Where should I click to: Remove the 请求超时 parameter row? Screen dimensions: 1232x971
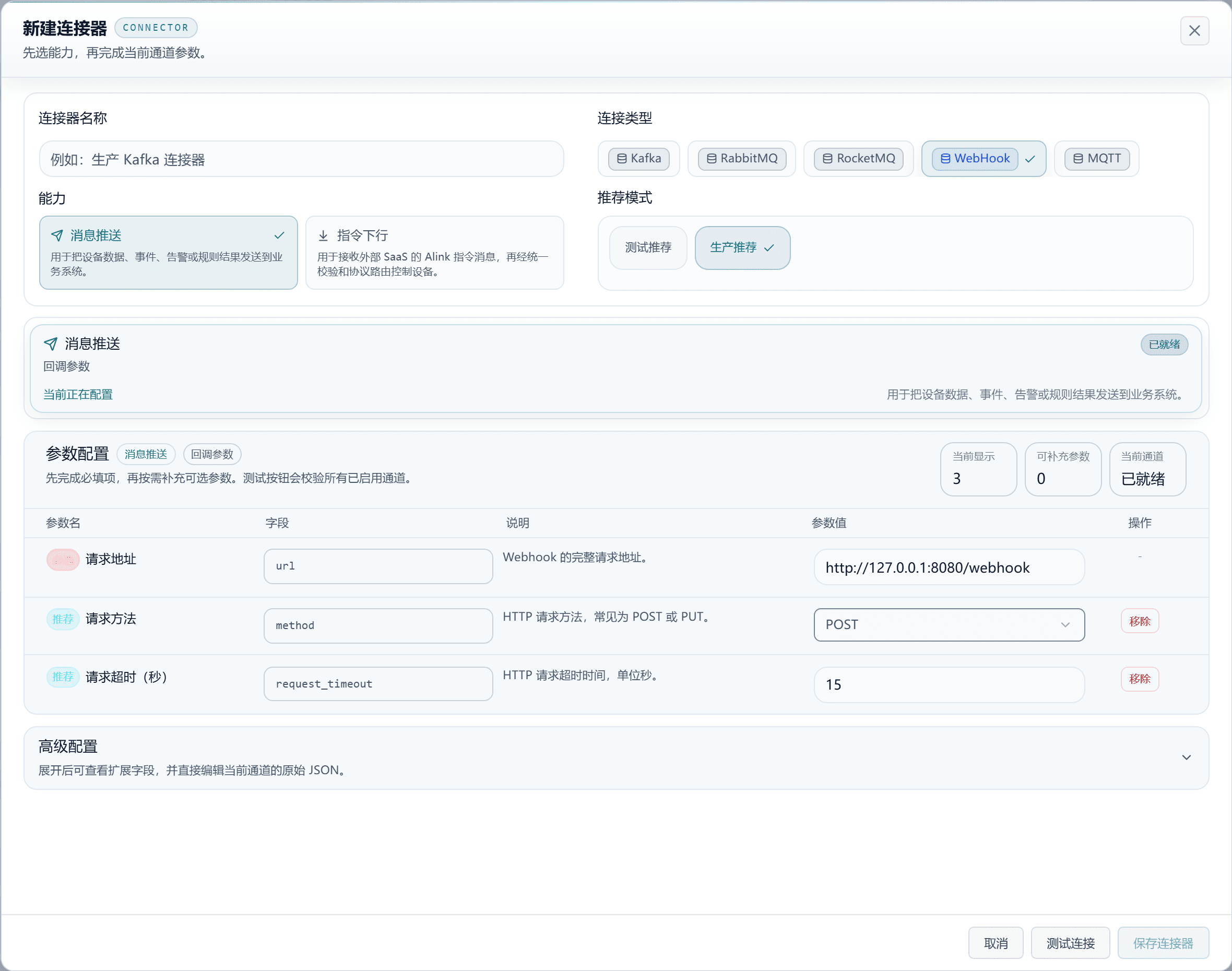coord(1139,679)
